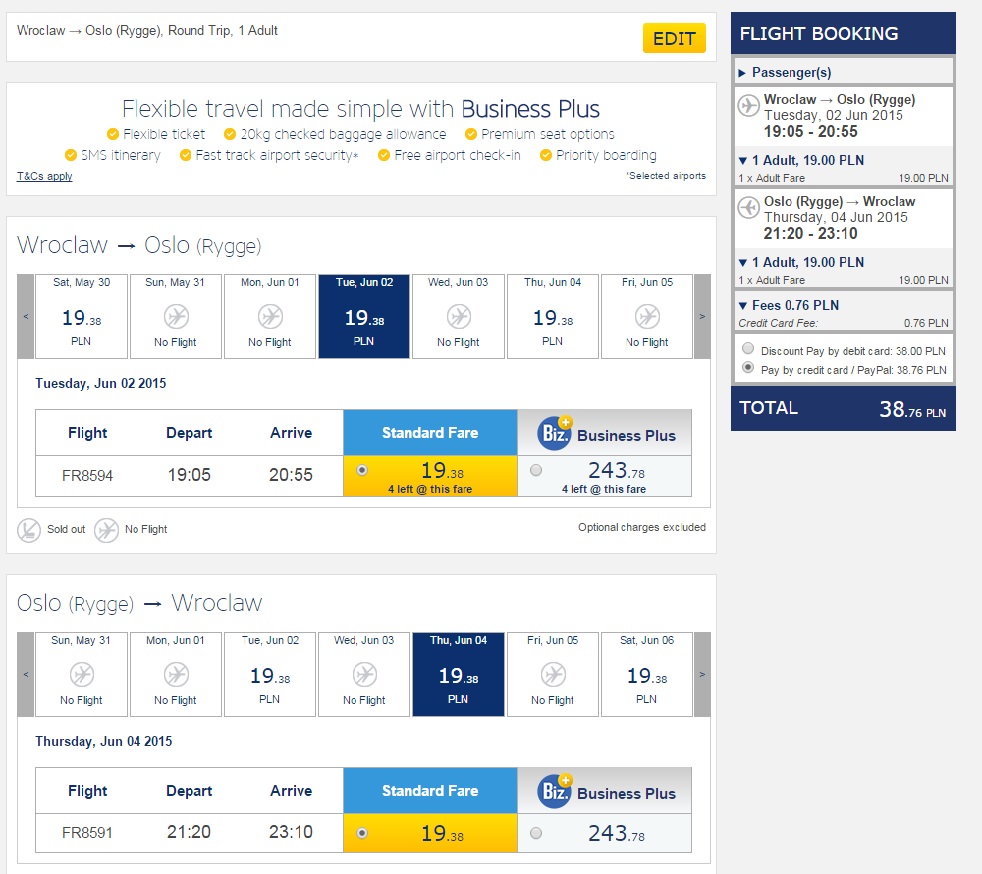Click plane icon beside Oslo → Wroclaw booking summary
982x874 pixels.
(749, 207)
